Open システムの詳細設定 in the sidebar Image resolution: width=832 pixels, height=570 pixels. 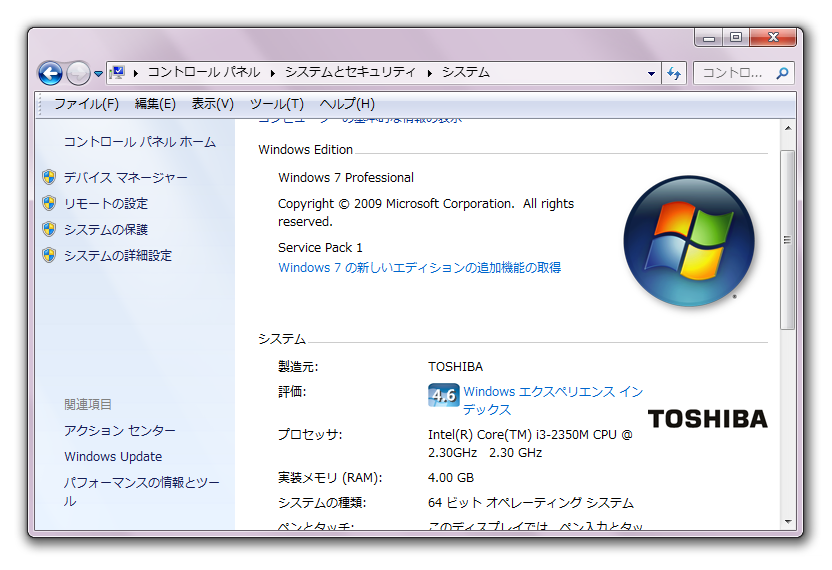click(x=118, y=255)
